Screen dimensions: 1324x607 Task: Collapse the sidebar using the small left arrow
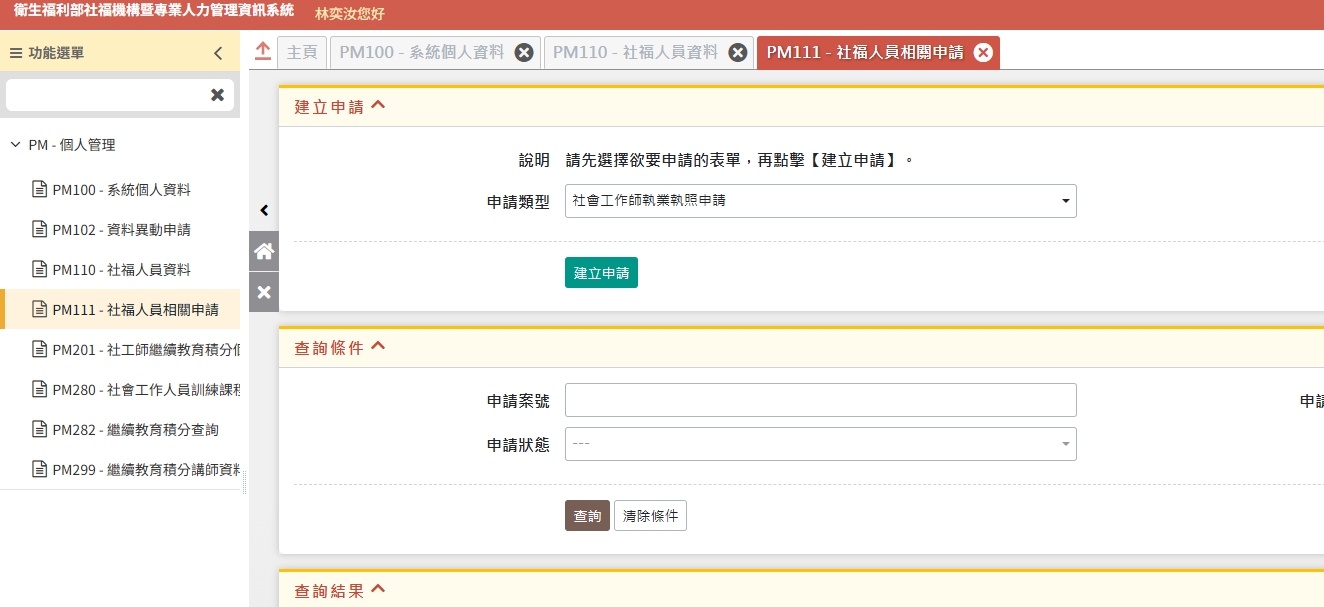coord(264,210)
